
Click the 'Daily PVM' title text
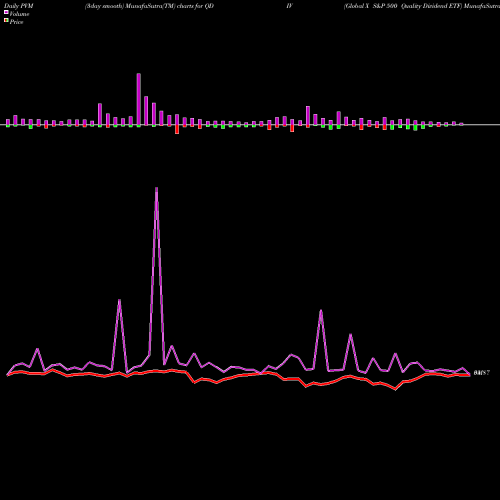(x=19, y=6)
